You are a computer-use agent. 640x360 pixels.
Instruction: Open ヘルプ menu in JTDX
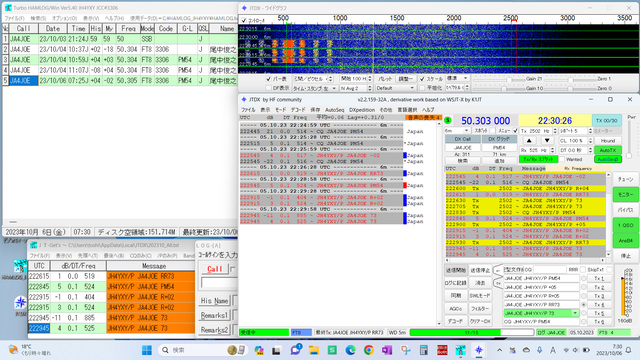[428, 110]
